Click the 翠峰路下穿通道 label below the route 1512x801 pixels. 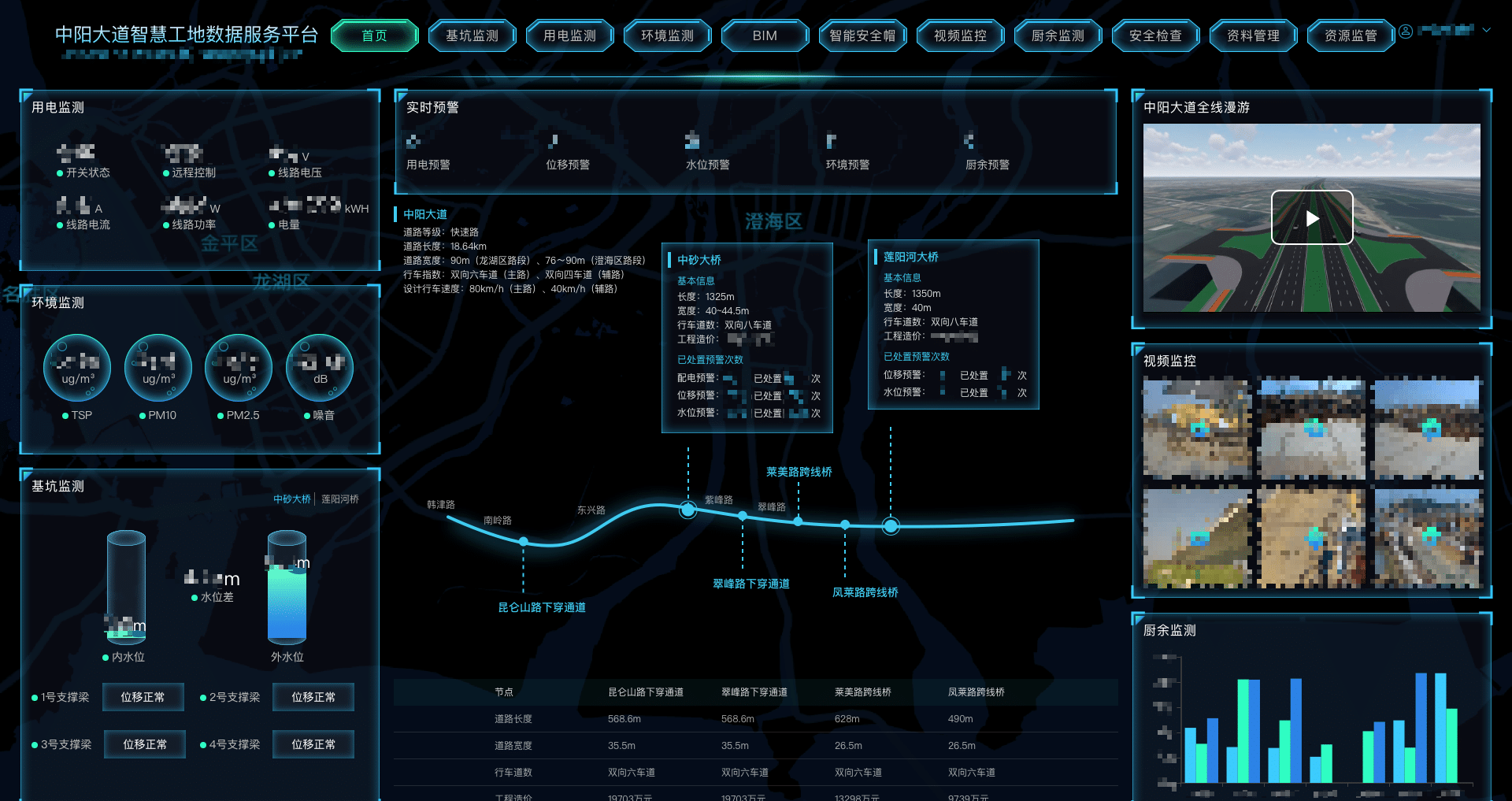[751, 584]
